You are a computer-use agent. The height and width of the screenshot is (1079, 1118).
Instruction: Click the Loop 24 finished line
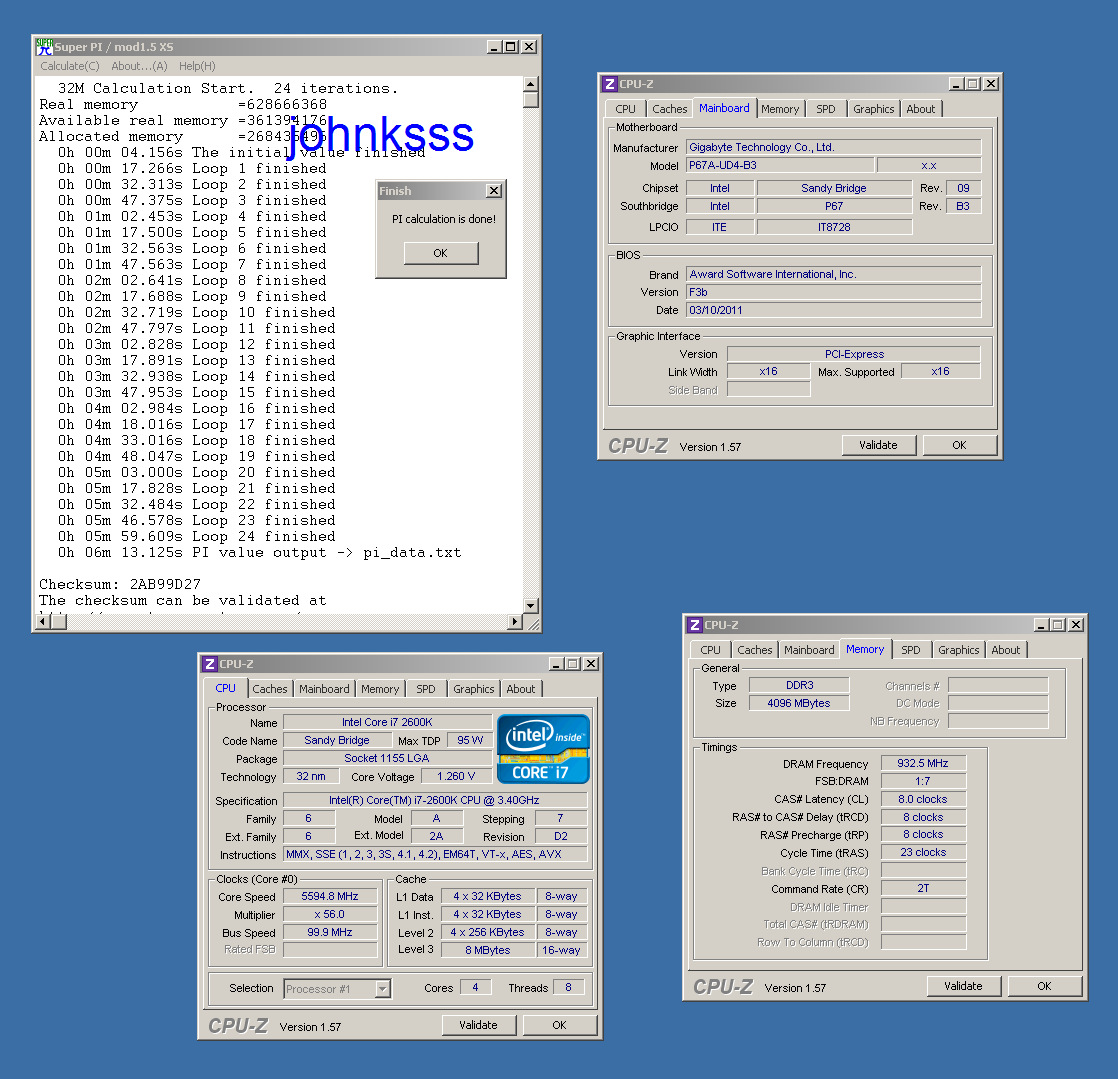click(197, 537)
